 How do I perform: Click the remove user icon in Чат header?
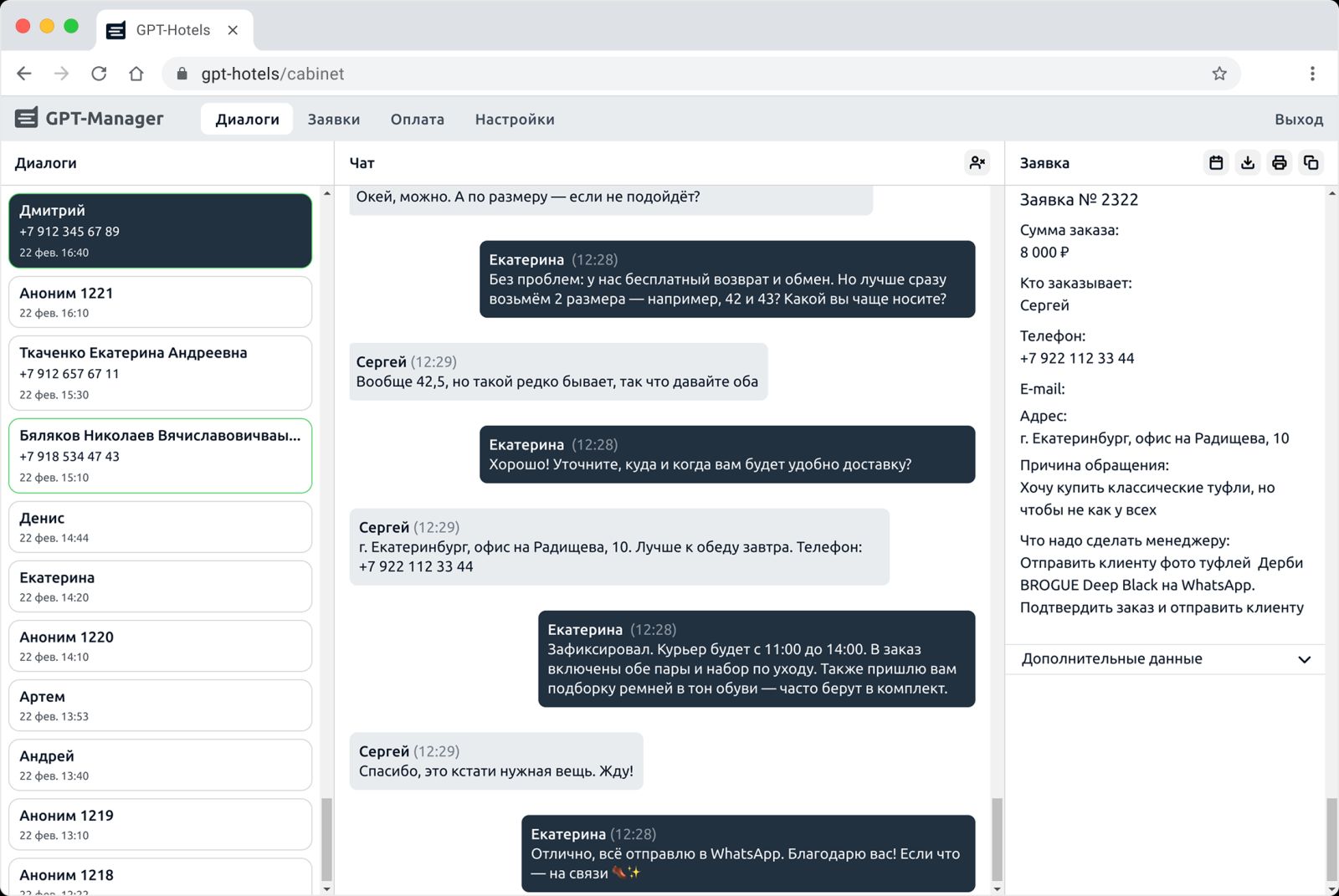(x=977, y=162)
